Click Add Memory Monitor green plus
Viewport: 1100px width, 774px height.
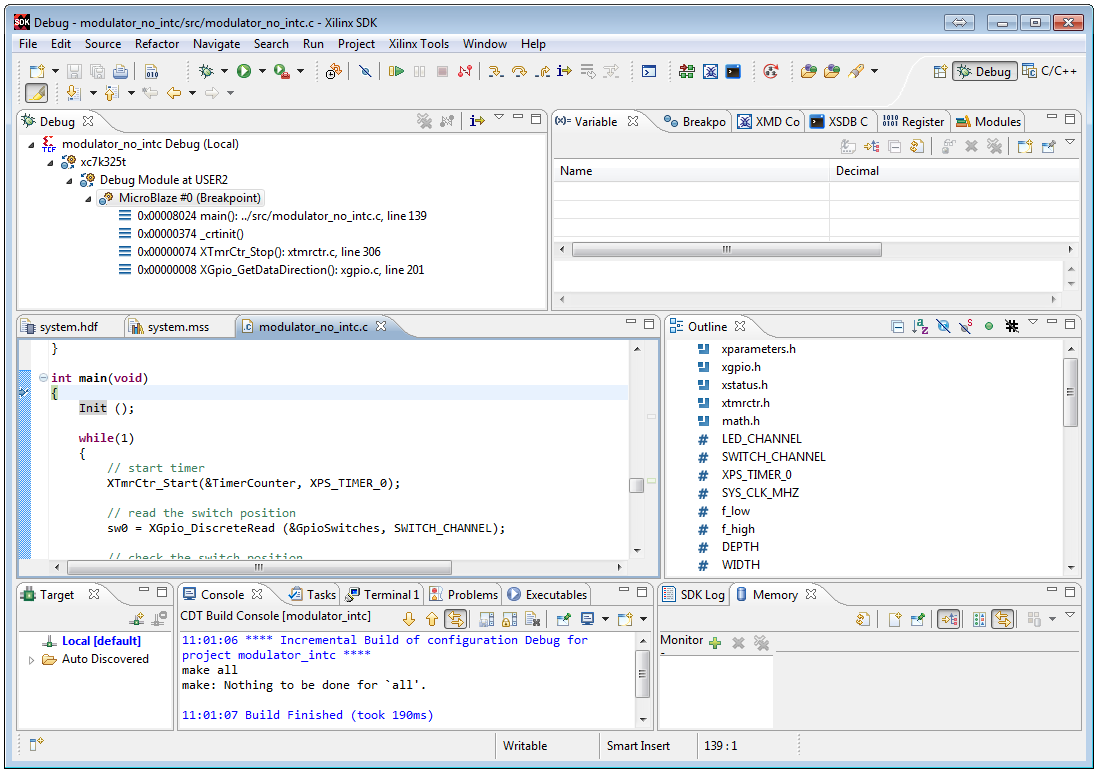coord(715,642)
